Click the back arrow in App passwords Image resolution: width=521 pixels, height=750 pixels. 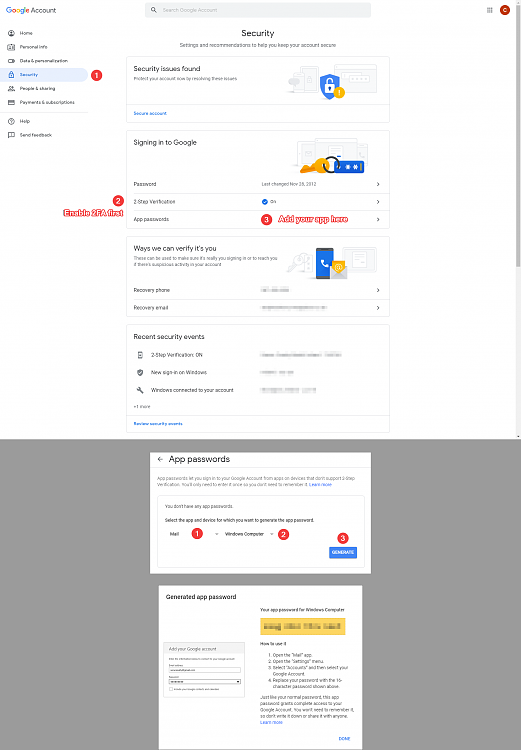(x=160, y=459)
